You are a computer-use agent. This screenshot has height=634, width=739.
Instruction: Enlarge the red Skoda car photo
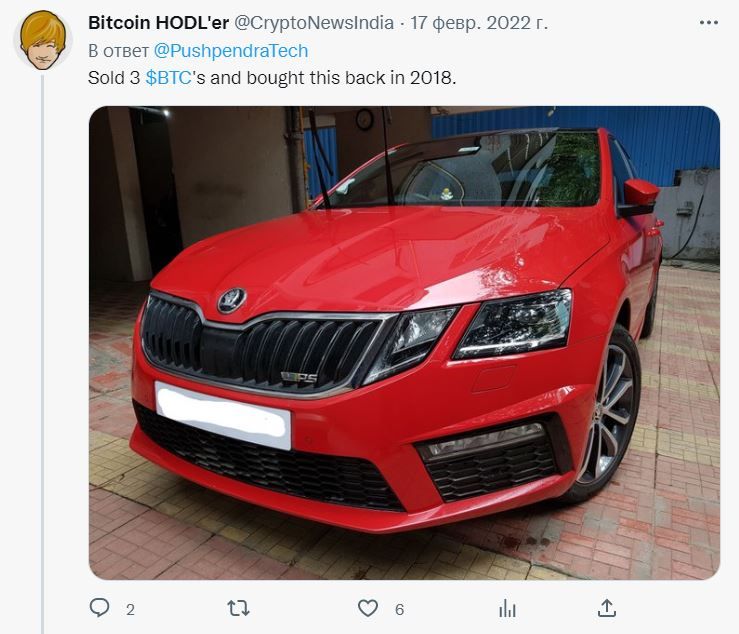(404, 343)
